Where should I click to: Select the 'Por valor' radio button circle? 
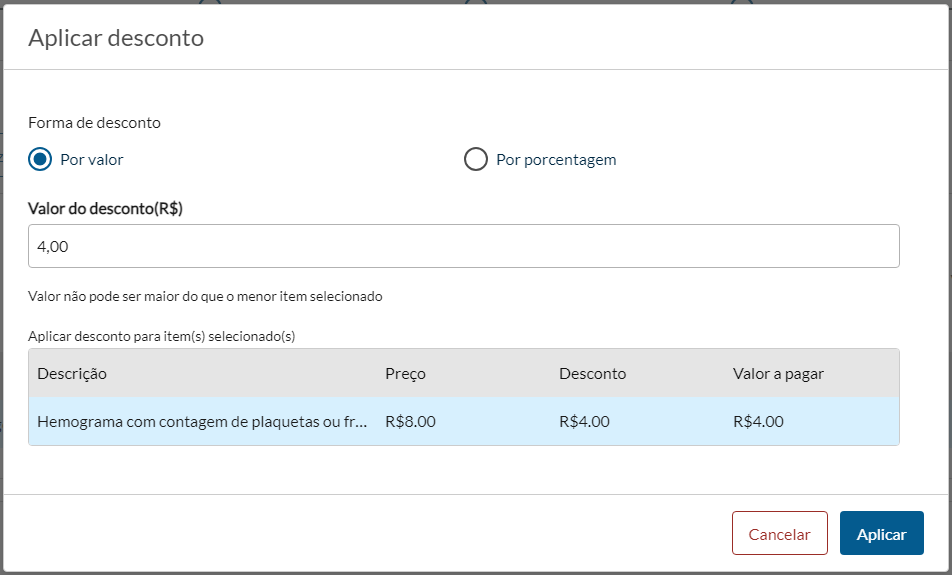40,159
